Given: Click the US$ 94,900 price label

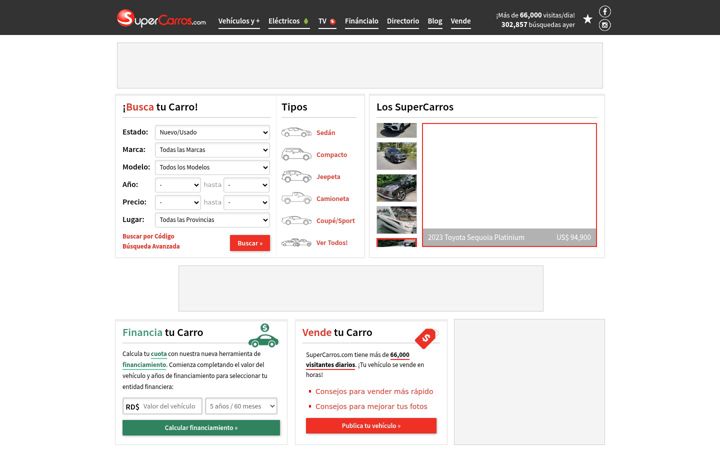Looking at the screenshot, I should coord(574,237).
